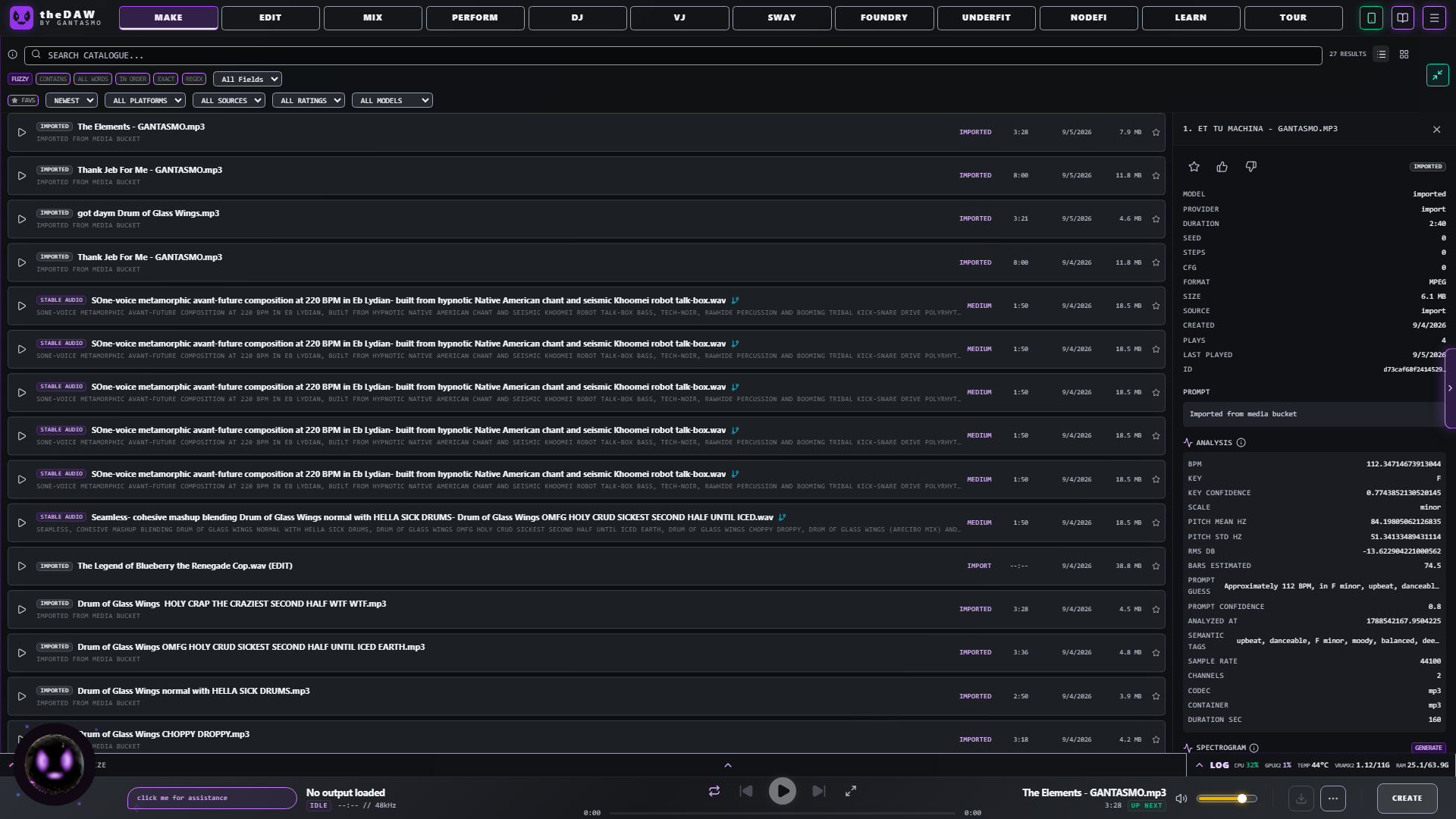Click GENERATE spectrogram button
Image resolution: width=1456 pixels, height=819 pixels.
(1429, 748)
